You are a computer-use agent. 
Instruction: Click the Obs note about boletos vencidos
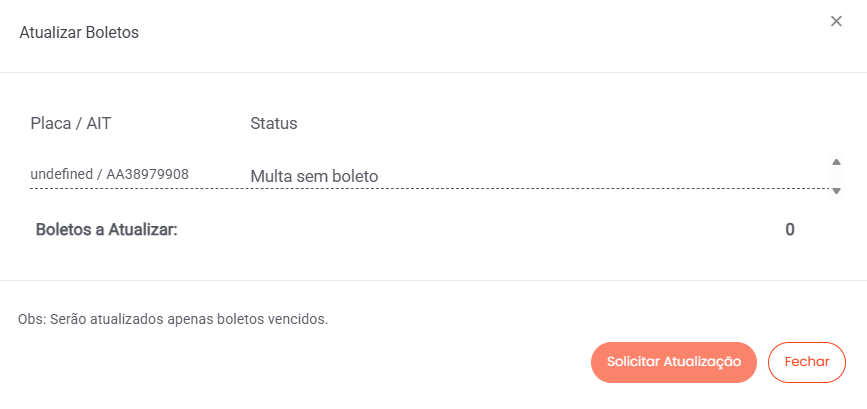[x=173, y=320]
